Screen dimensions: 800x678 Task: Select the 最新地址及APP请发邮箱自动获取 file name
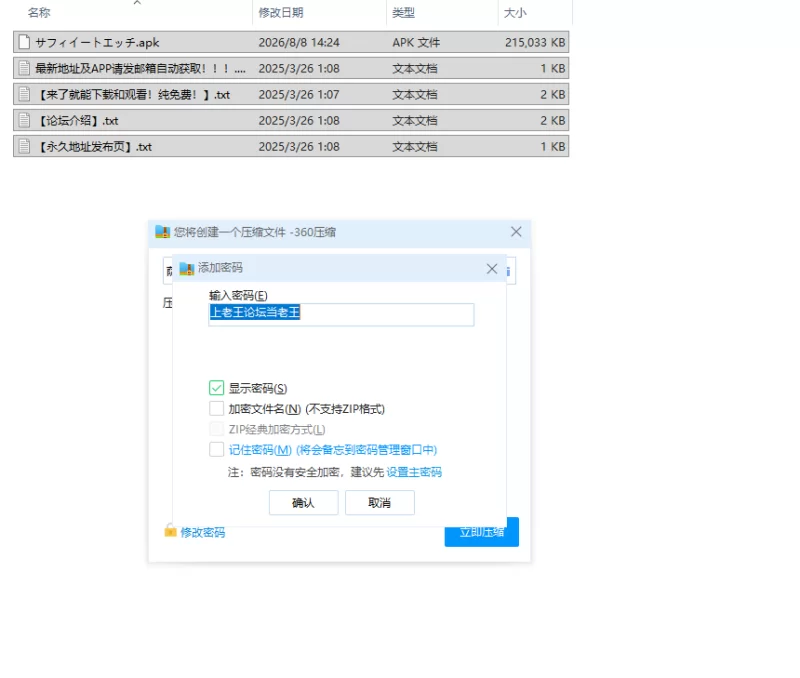140,68
